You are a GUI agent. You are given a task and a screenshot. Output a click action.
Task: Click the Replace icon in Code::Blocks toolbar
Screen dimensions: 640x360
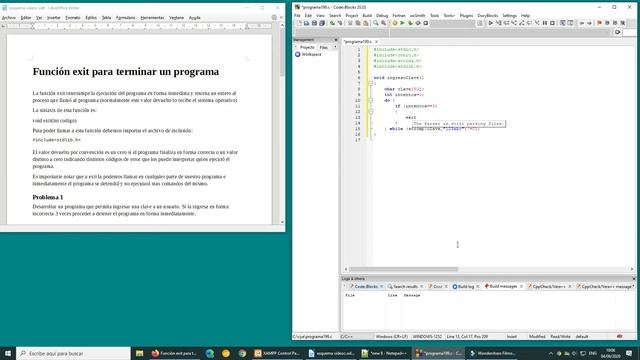tap(384, 23)
